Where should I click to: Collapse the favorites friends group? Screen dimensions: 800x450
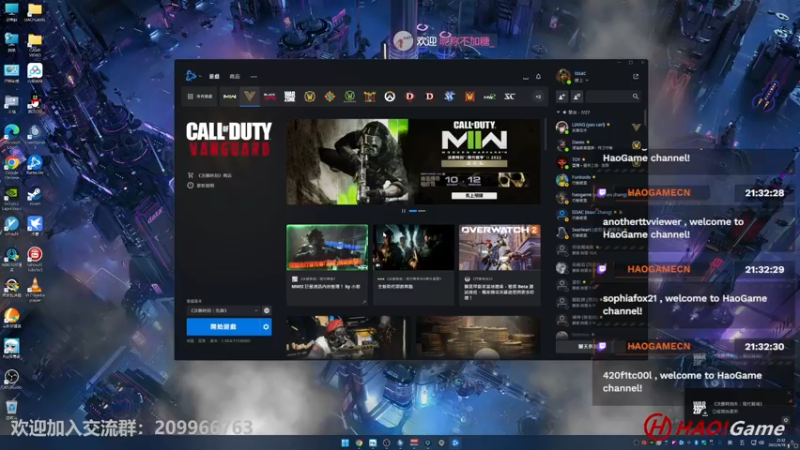tap(558, 112)
